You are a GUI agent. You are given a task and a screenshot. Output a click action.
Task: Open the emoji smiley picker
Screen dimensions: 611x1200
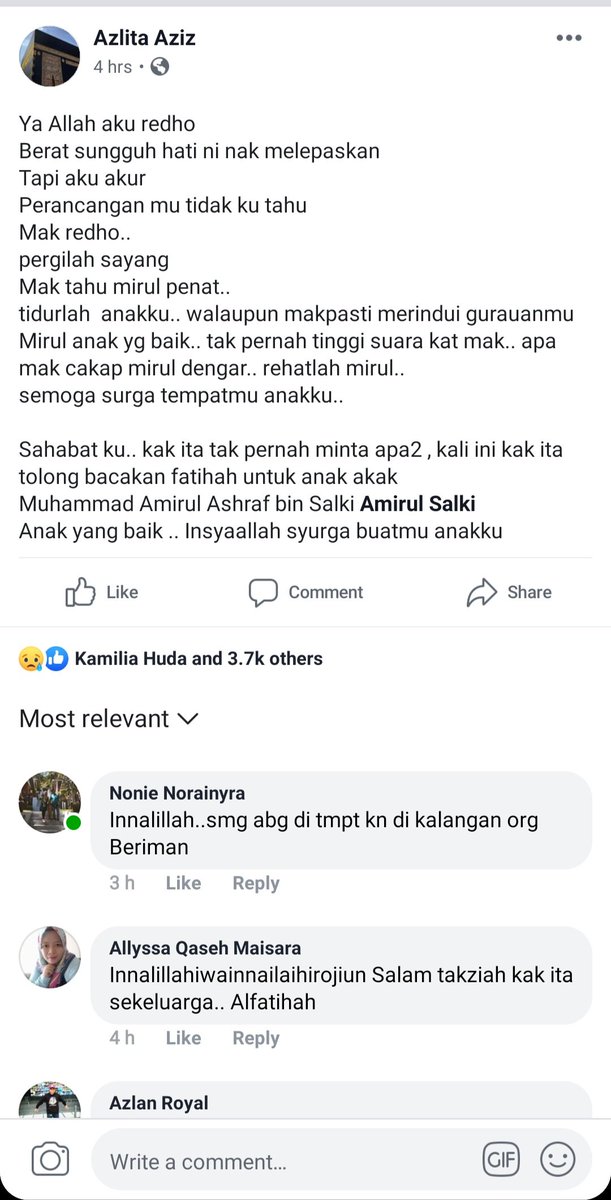557,1160
